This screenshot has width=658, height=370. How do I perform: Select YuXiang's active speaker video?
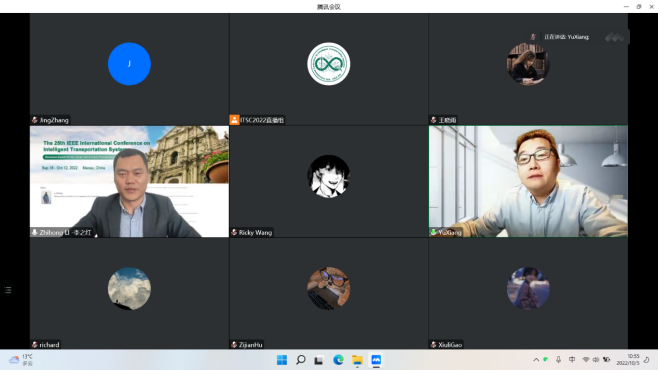point(528,181)
